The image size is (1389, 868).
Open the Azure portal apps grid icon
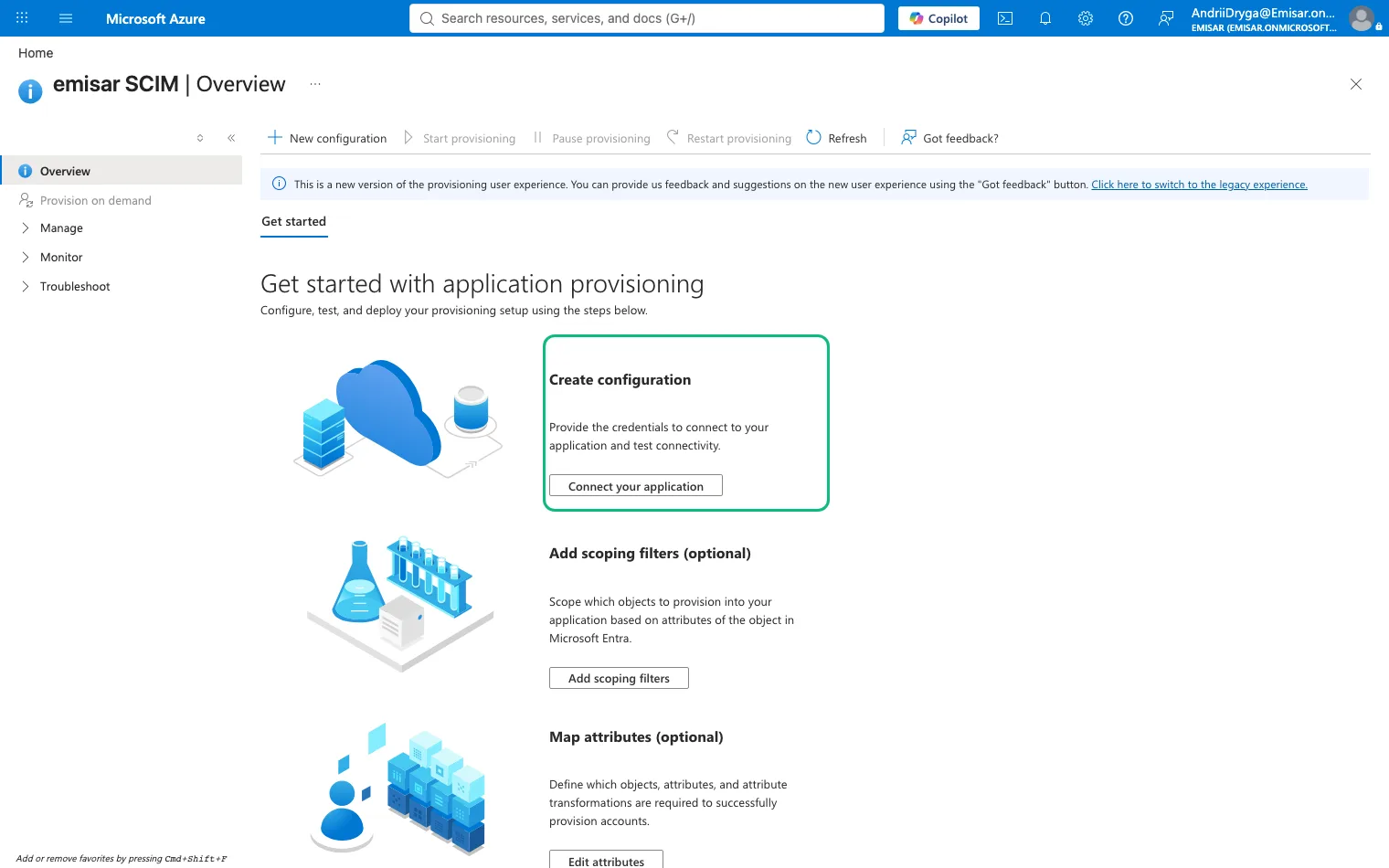[22, 18]
